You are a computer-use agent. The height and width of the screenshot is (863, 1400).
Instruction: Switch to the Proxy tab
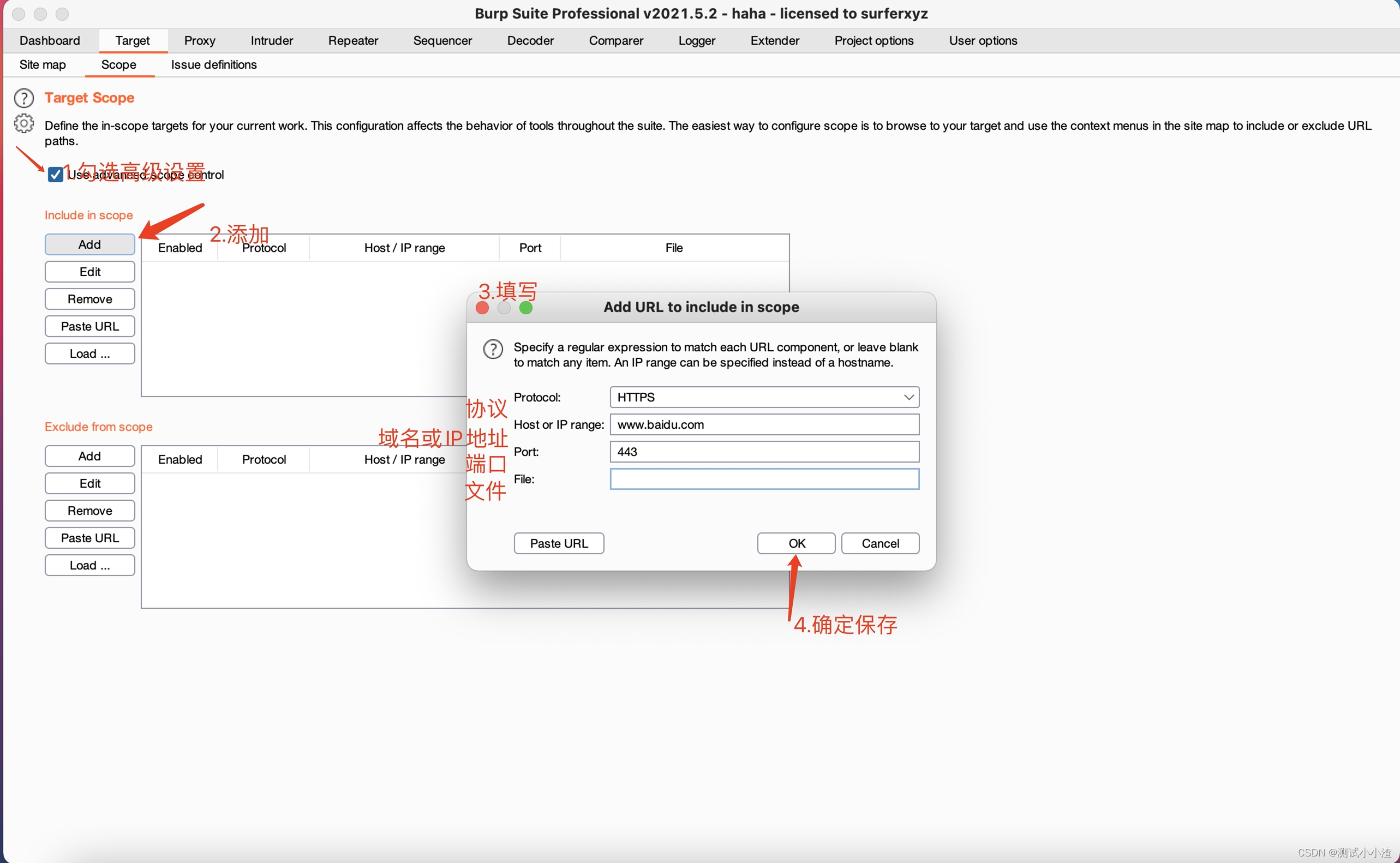pos(199,40)
